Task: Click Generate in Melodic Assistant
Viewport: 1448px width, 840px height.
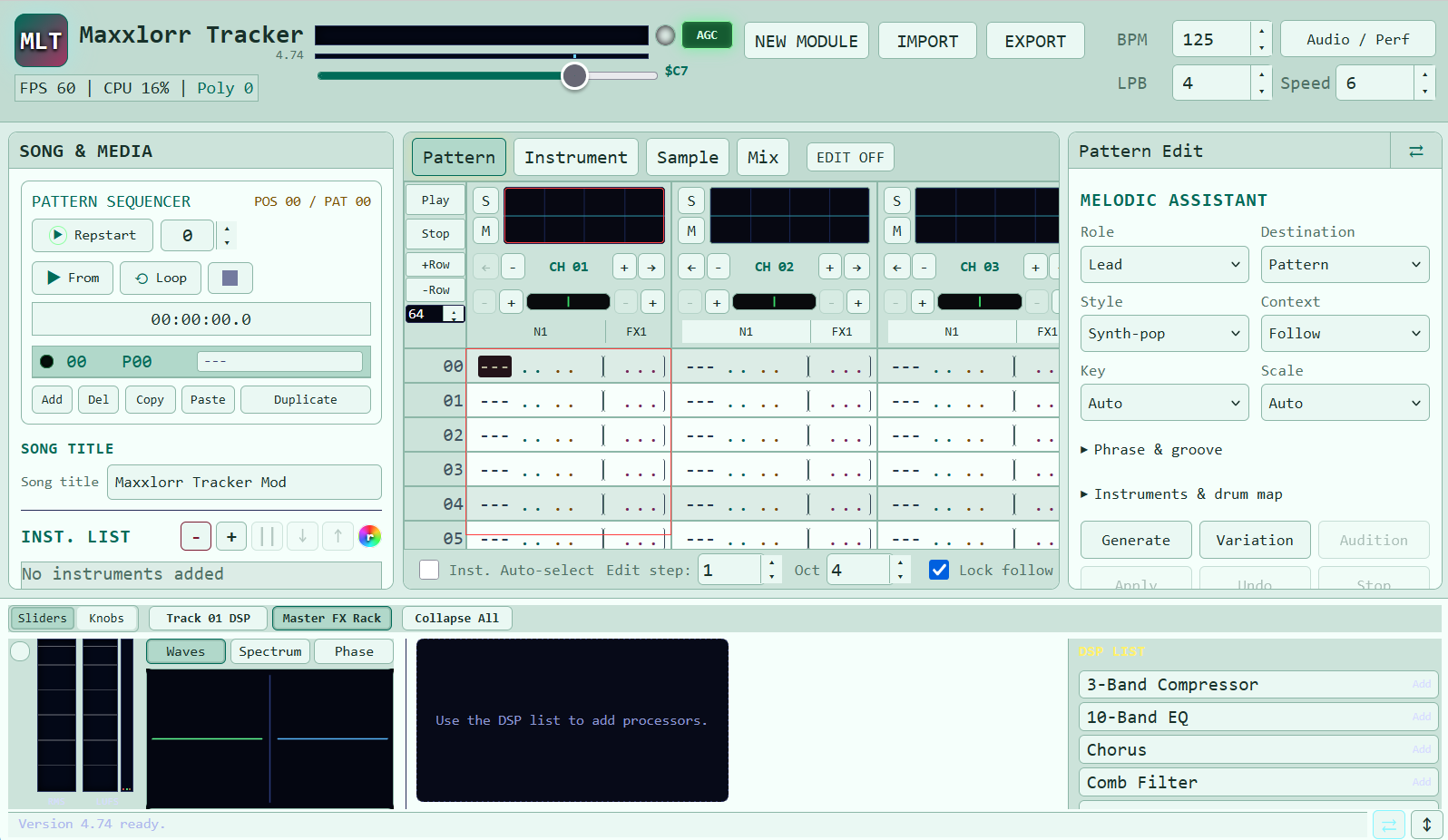Action: 1136,540
